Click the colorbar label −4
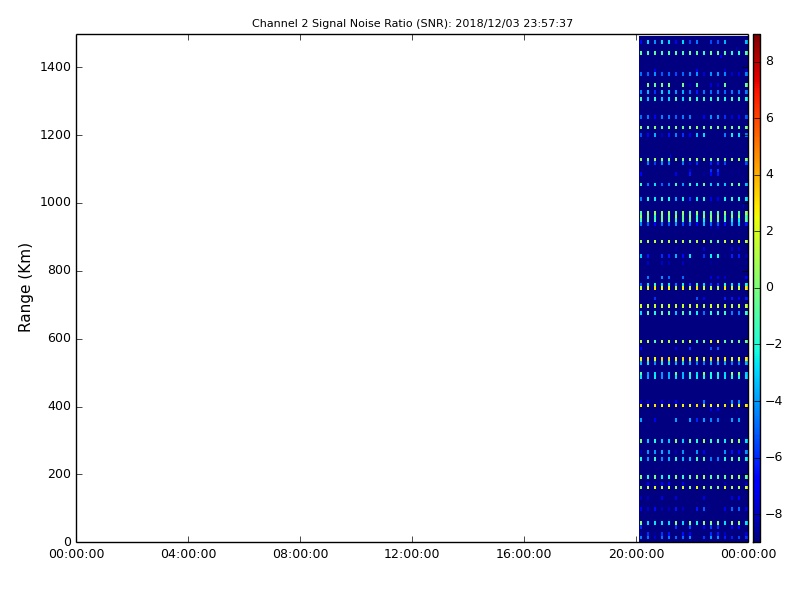 coord(774,401)
